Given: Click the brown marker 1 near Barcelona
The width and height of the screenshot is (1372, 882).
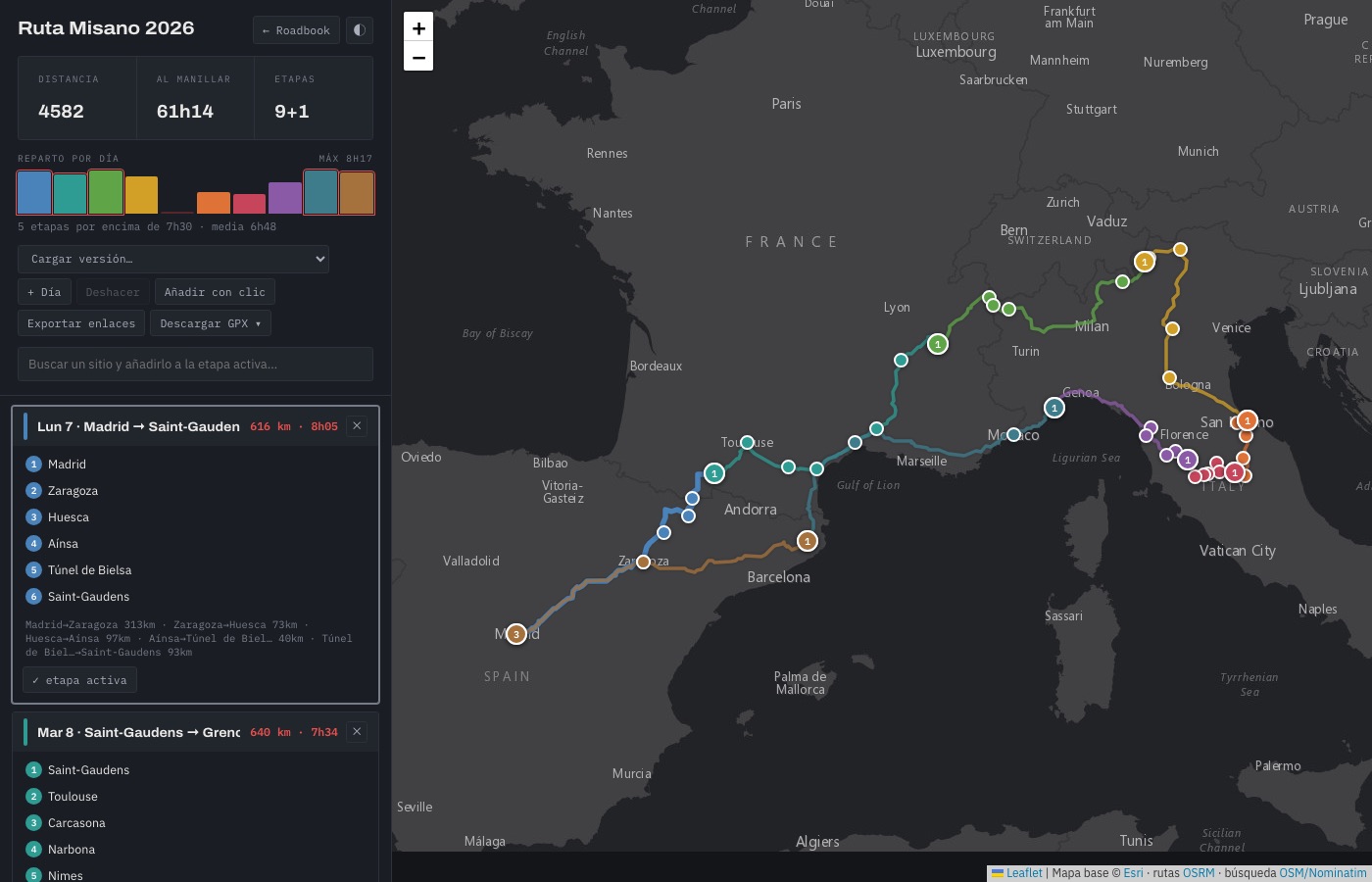Looking at the screenshot, I should pyautogui.click(x=808, y=541).
